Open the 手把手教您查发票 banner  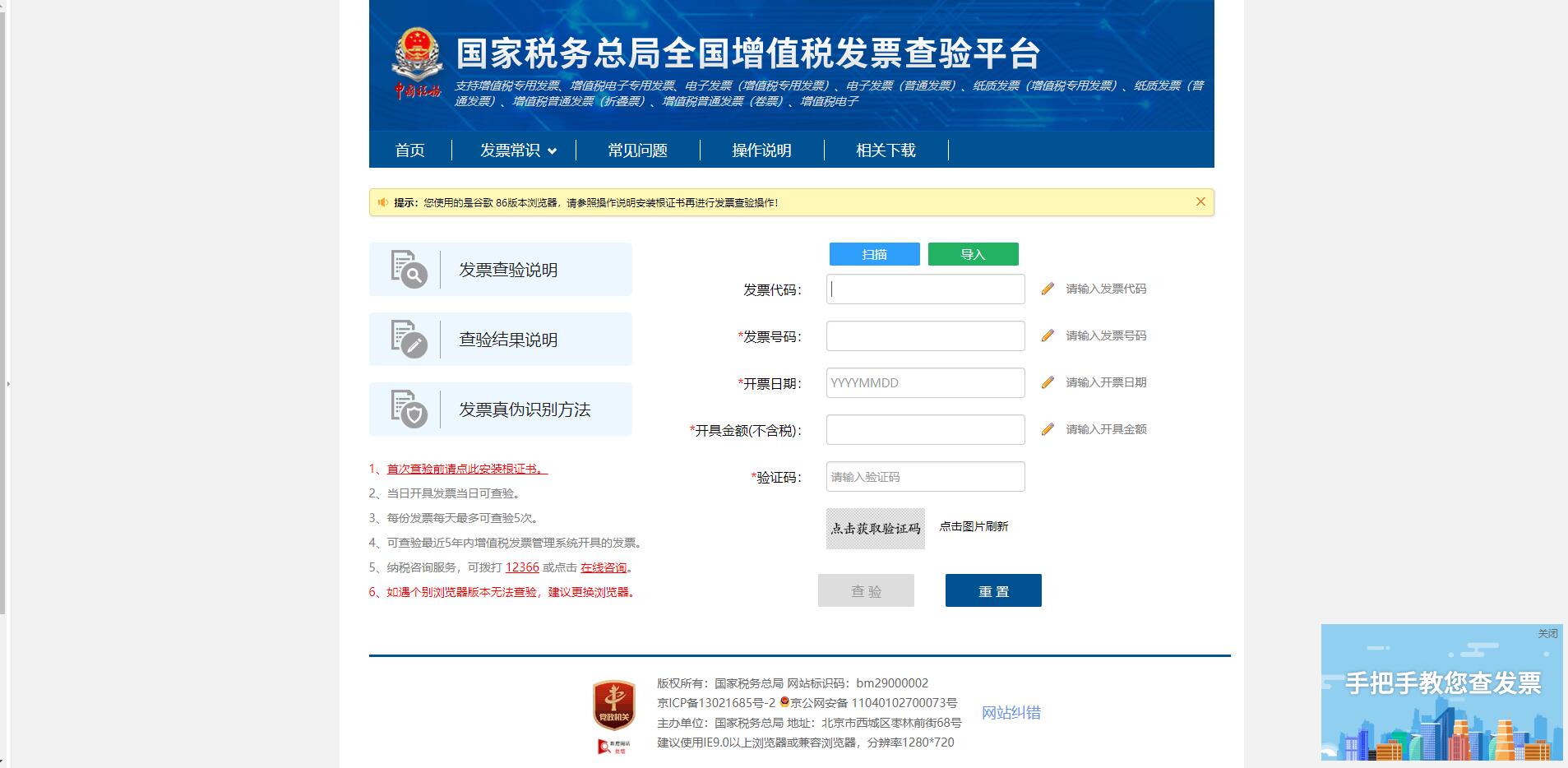(1441, 692)
